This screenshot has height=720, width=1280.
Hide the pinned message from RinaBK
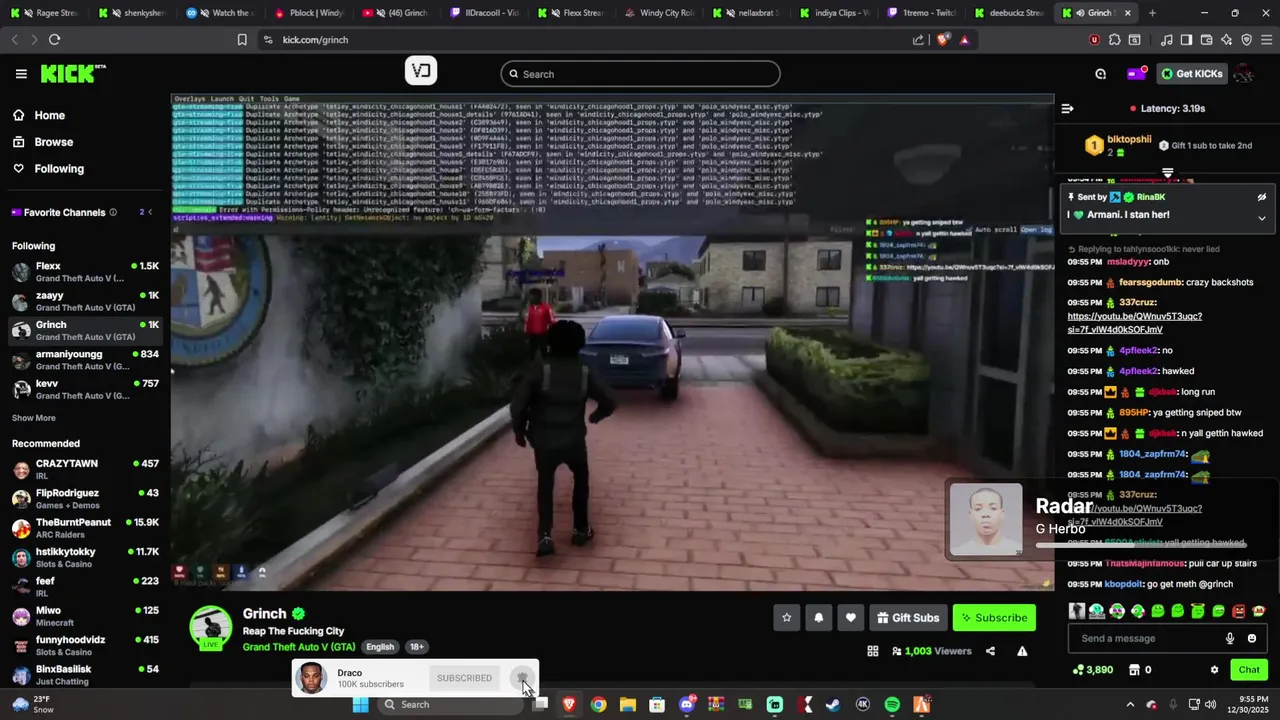(x=1261, y=197)
